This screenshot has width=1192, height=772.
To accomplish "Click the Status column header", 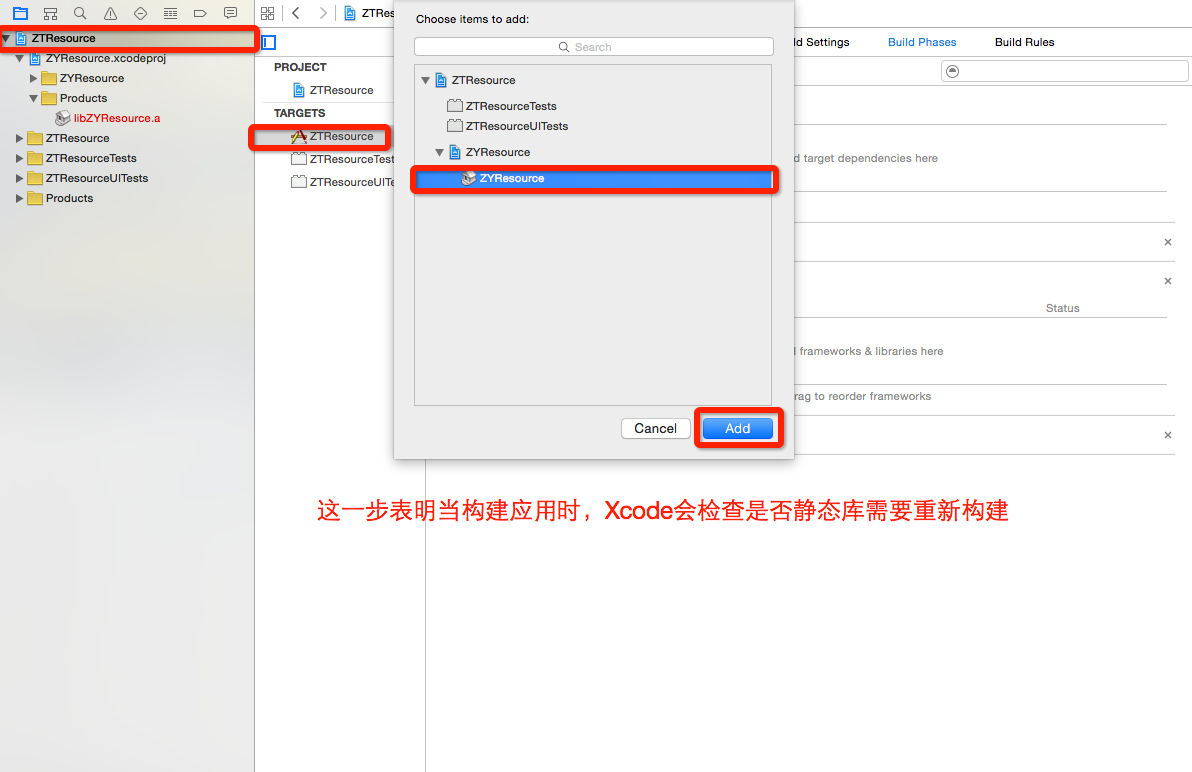I will pyautogui.click(x=1062, y=308).
